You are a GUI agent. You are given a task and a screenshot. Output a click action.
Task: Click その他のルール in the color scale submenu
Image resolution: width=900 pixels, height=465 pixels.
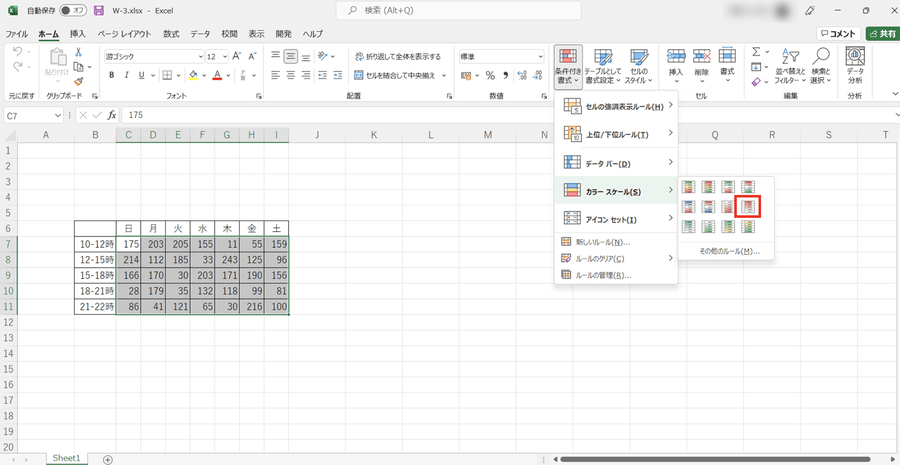pyautogui.click(x=727, y=251)
